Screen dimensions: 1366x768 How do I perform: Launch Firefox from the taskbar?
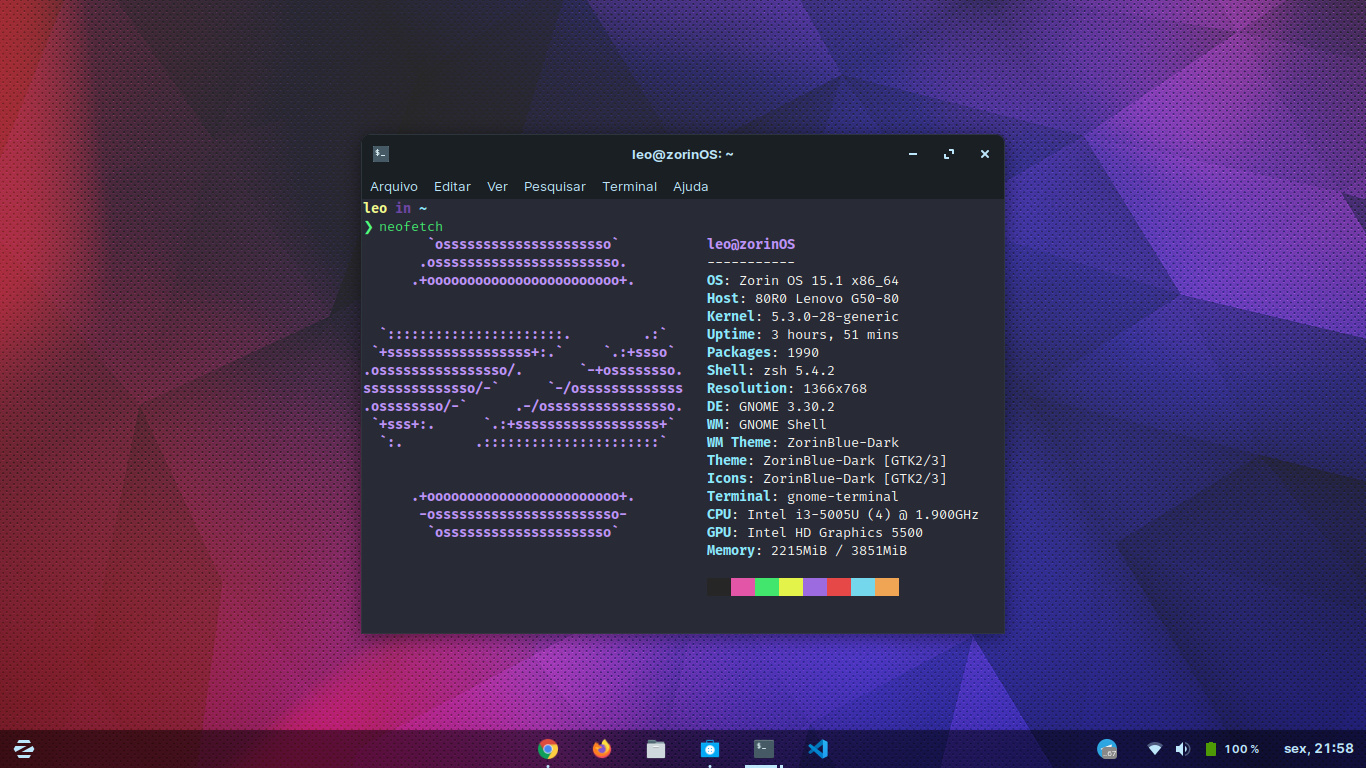click(602, 748)
